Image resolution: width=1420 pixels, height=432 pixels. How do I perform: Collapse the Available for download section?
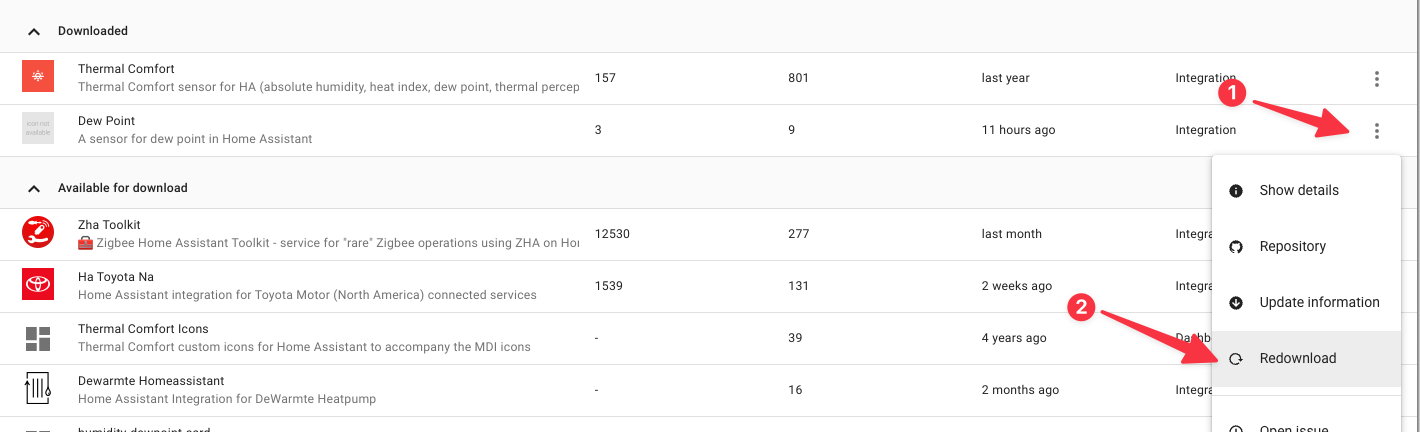coord(34,188)
